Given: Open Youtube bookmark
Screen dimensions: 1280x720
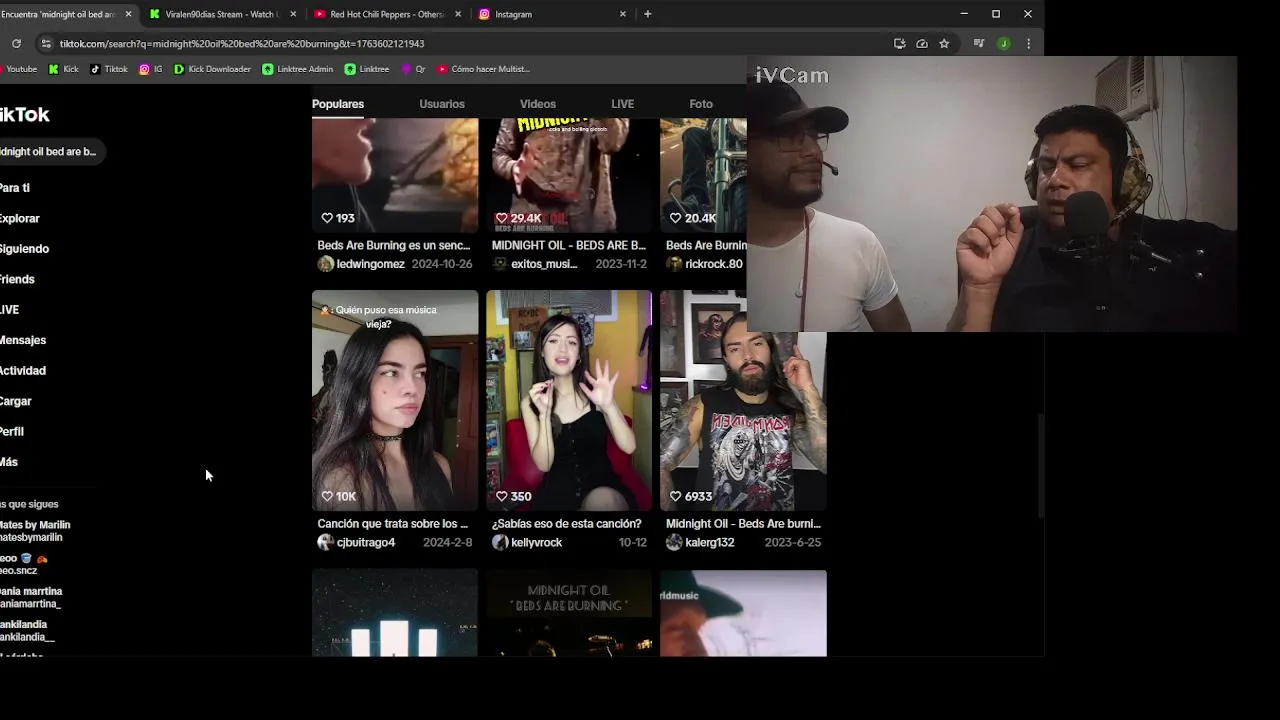Looking at the screenshot, I should pos(18,69).
